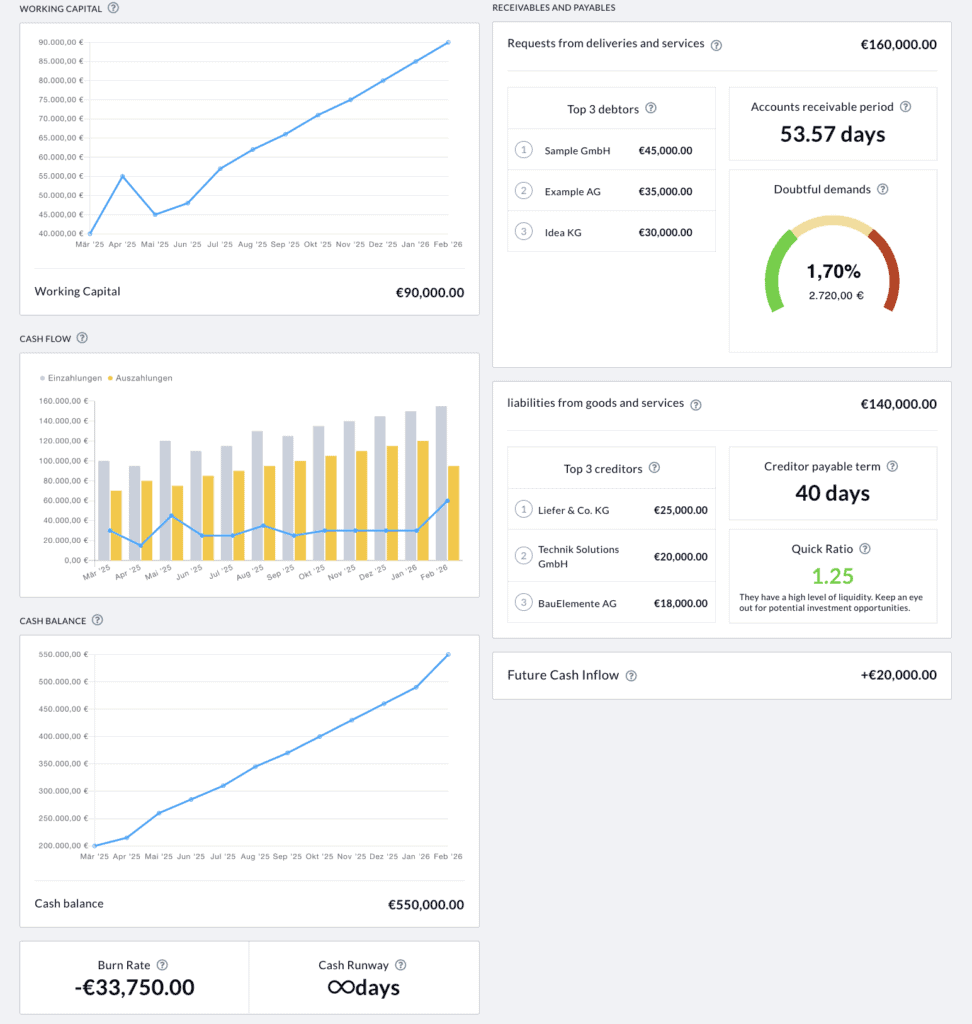Click the €550,000.00 cash balance value
Viewport: 972px width, 1024px height.
426,904
